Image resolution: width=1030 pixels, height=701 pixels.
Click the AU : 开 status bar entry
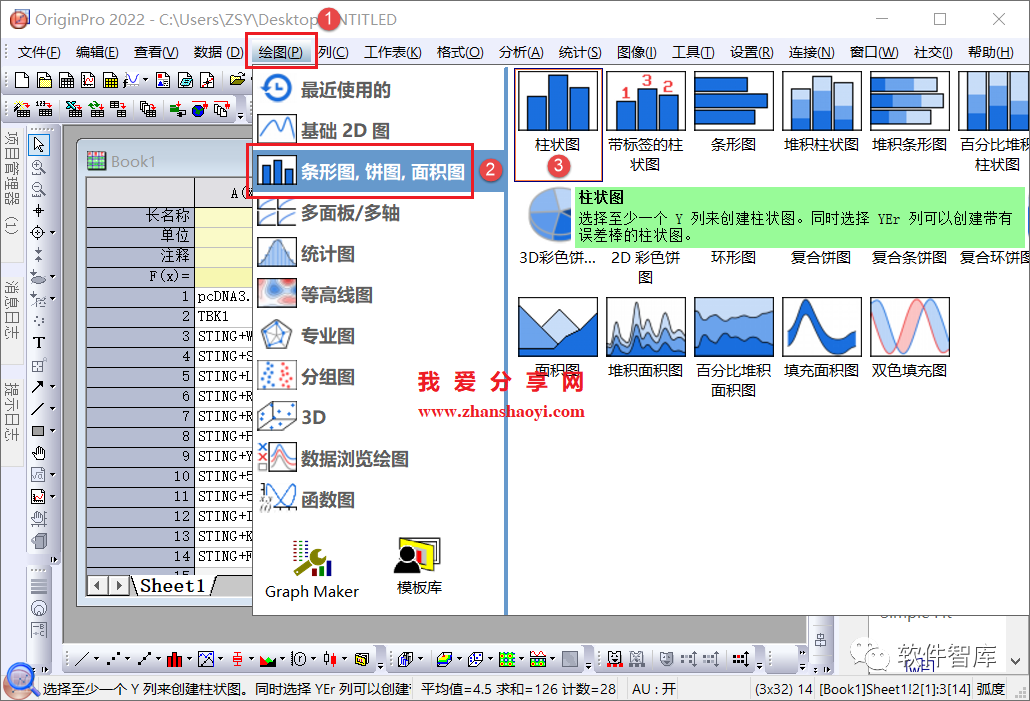click(653, 689)
